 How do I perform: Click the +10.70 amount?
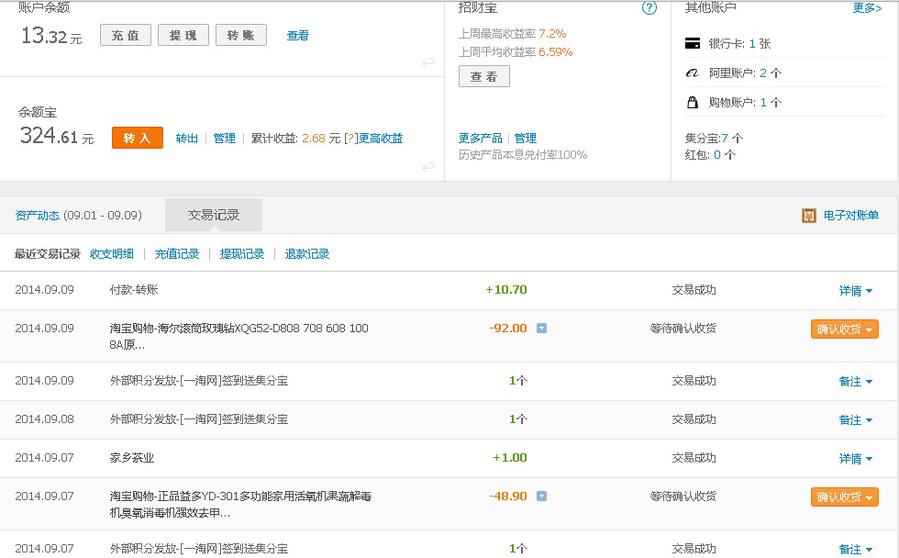click(x=506, y=290)
